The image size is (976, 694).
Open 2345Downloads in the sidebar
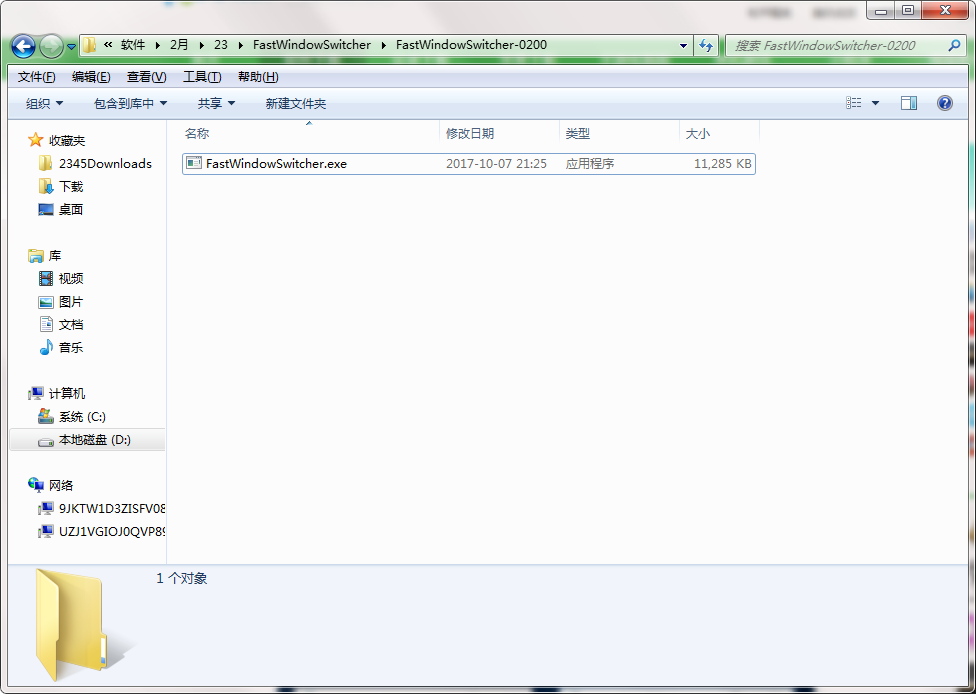pos(105,164)
